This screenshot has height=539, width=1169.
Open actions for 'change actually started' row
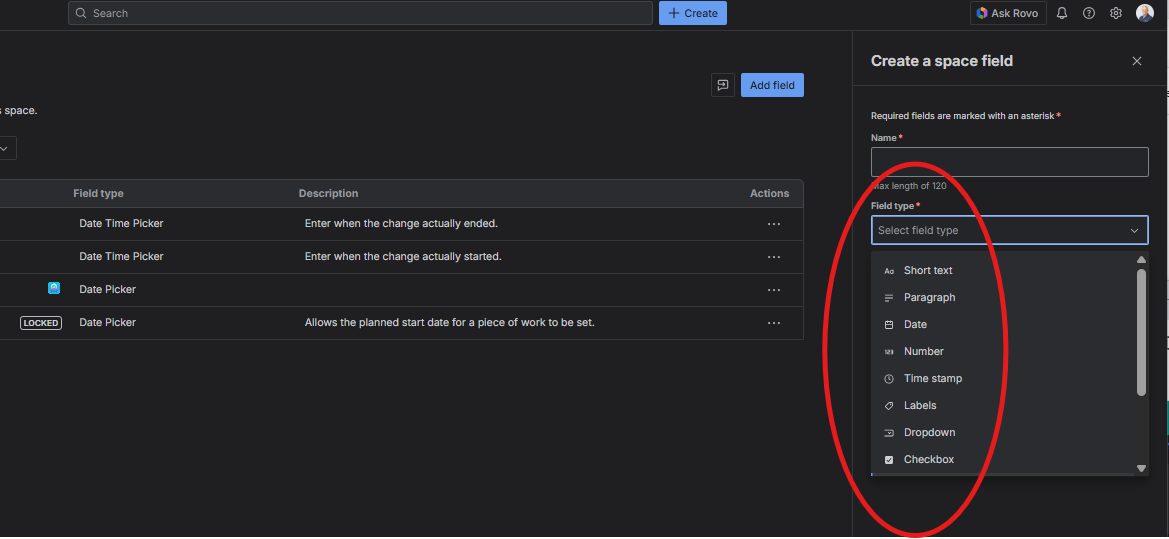coord(774,256)
